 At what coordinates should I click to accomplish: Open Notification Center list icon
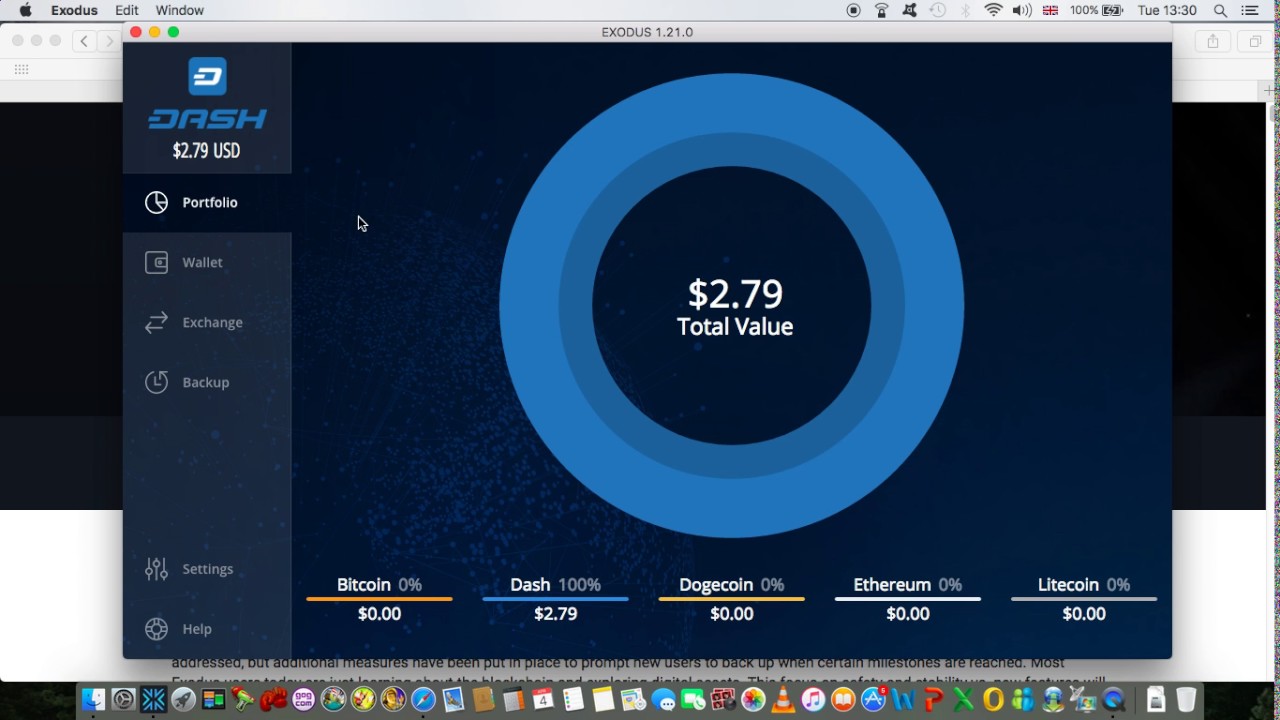1250,10
